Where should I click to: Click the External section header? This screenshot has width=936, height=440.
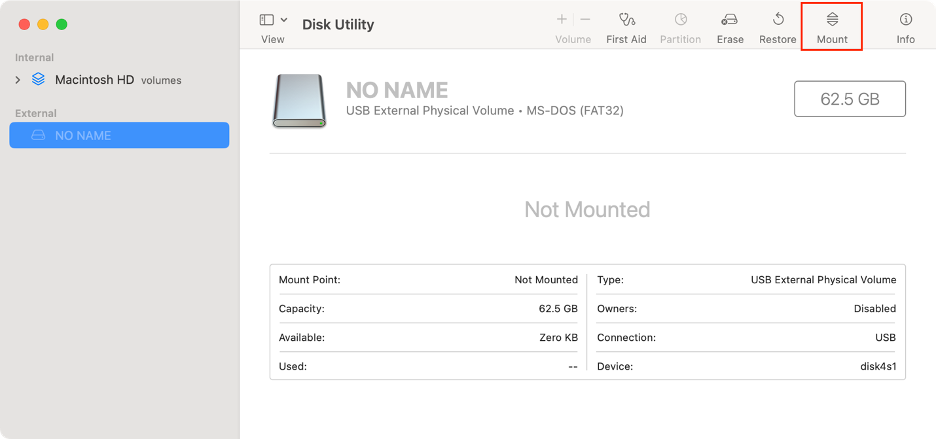point(36,113)
